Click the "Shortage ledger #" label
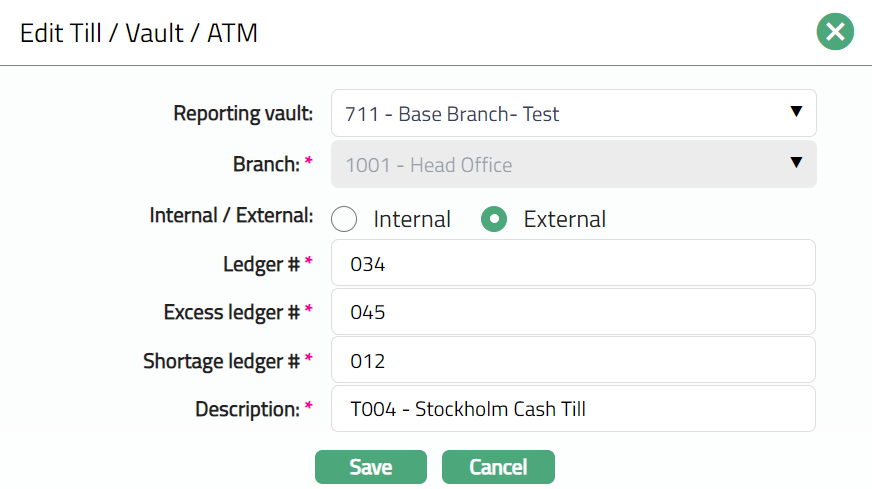This screenshot has height=489, width=872. click(221, 360)
